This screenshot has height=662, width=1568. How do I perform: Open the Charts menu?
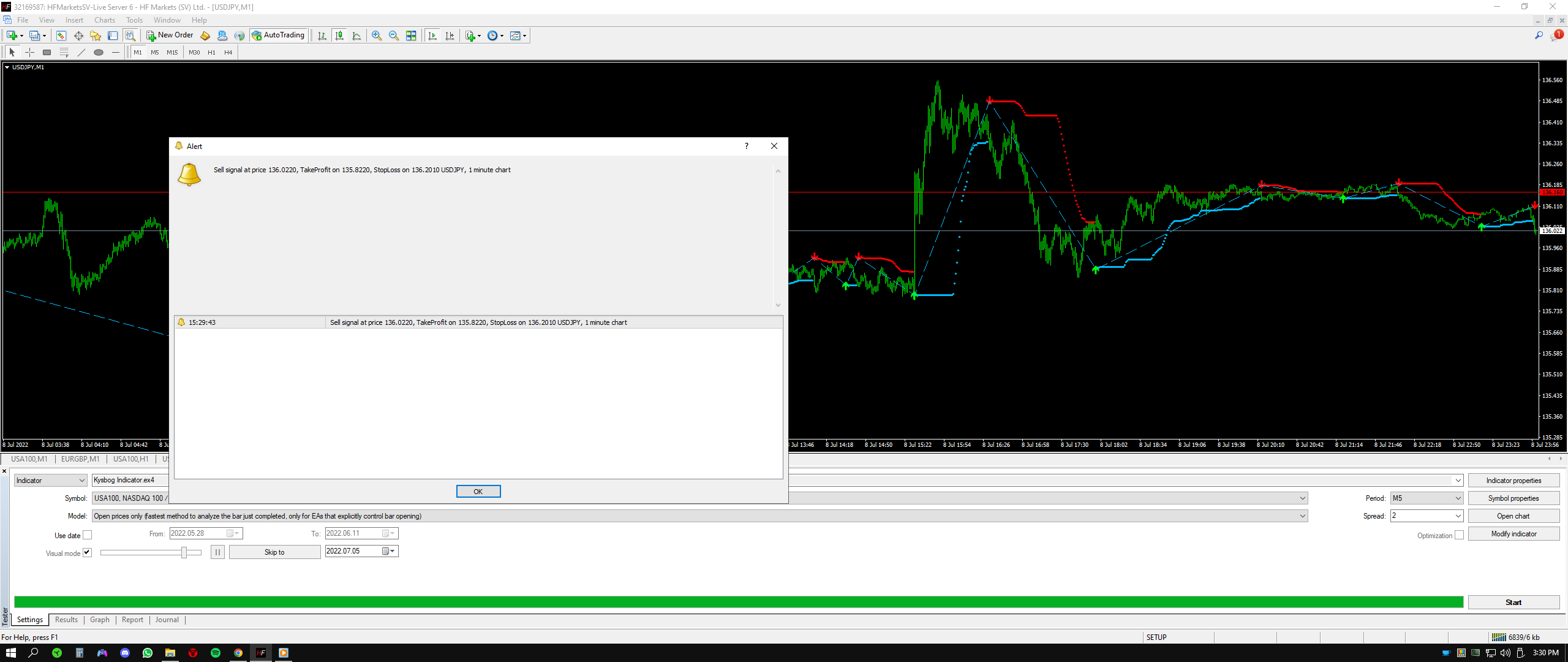(105, 20)
